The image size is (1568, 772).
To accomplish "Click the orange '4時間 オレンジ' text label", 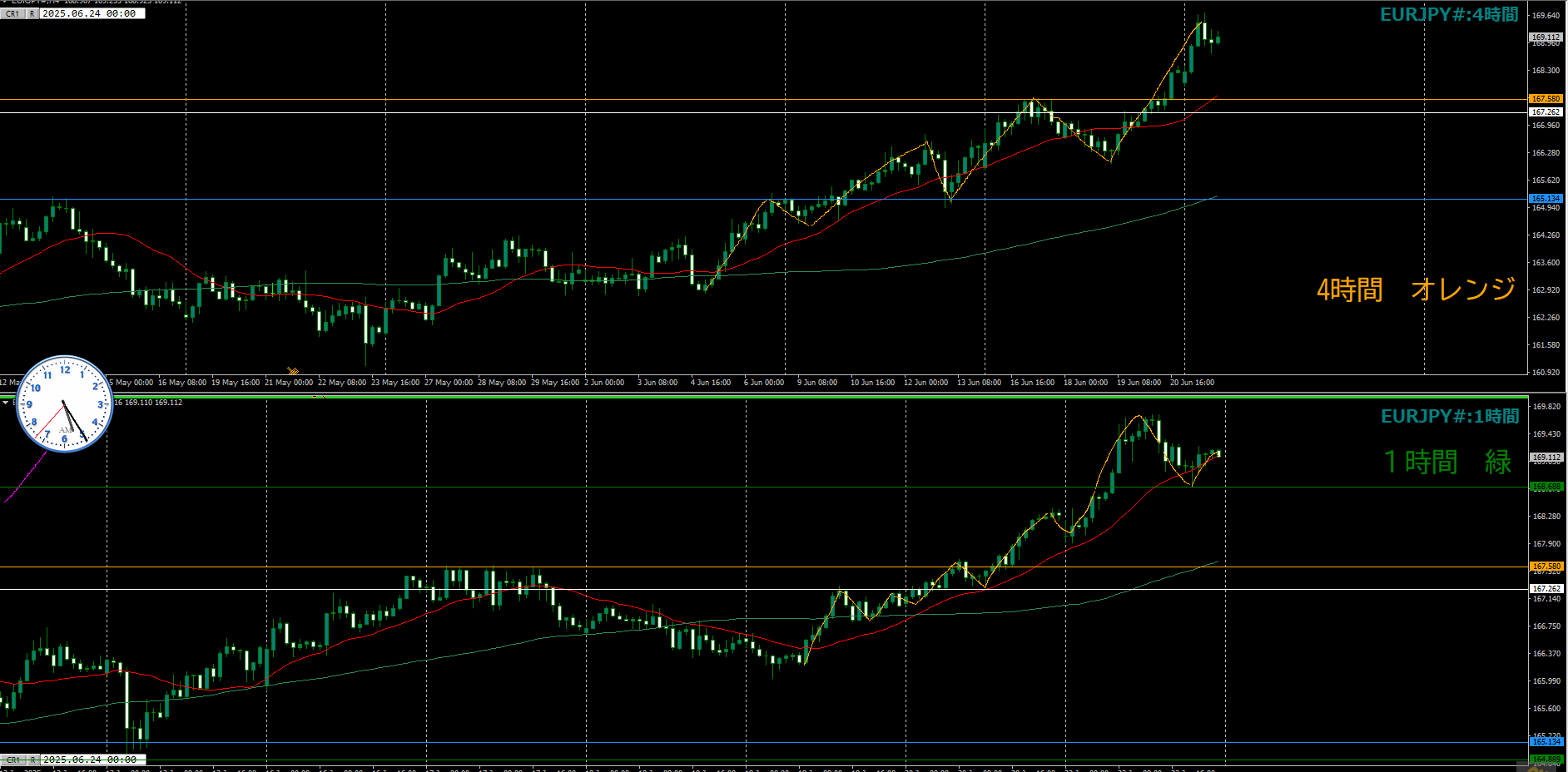I will pyautogui.click(x=1416, y=289).
